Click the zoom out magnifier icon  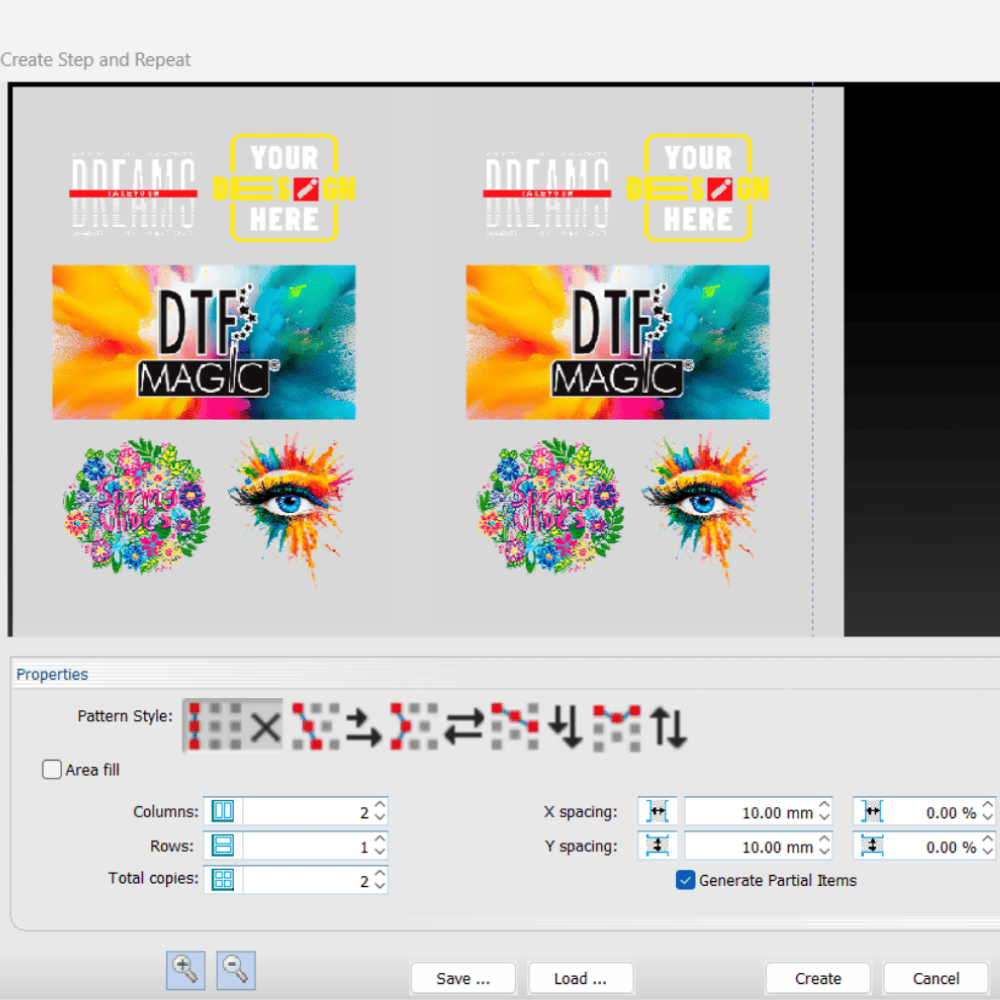point(237,968)
